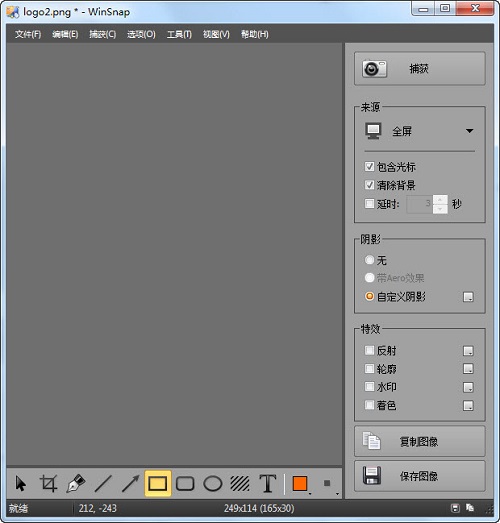Click the copy icon in status bar
500x523 pixels.
470,508
